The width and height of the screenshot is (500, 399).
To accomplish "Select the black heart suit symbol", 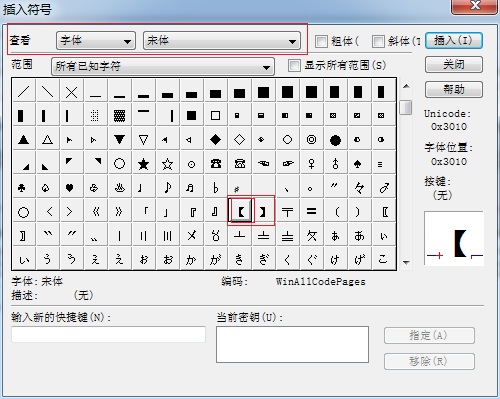I will tap(69, 188).
